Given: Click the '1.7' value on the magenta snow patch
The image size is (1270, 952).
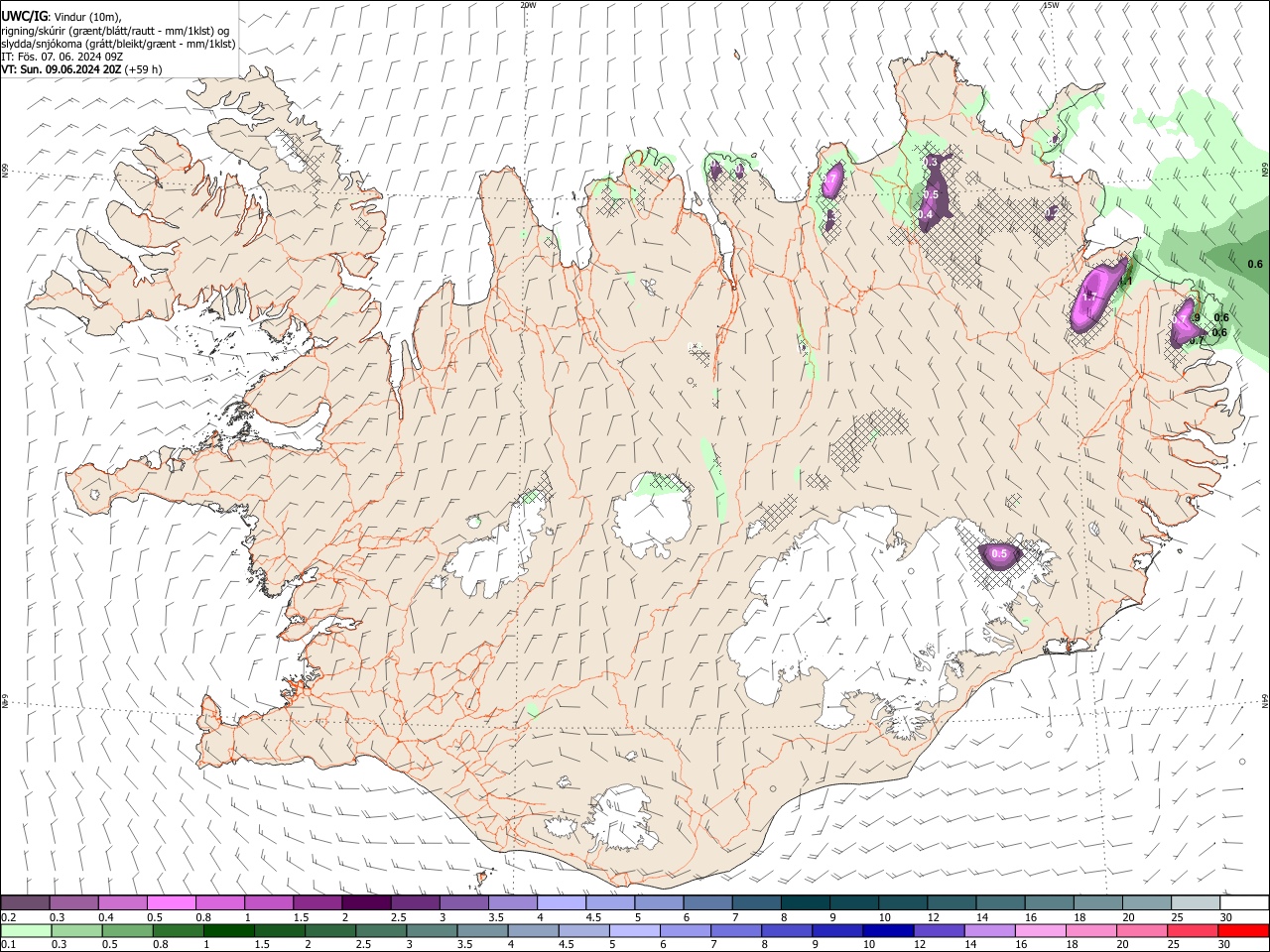Looking at the screenshot, I should pyautogui.click(x=1088, y=297).
